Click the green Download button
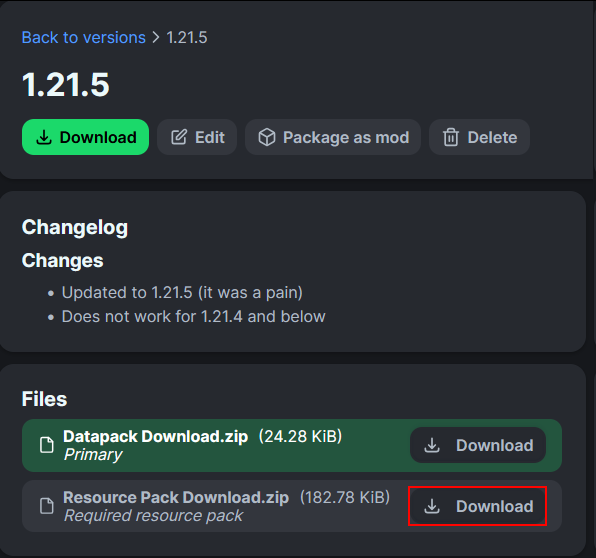The image size is (596, 558). (x=86, y=137)
